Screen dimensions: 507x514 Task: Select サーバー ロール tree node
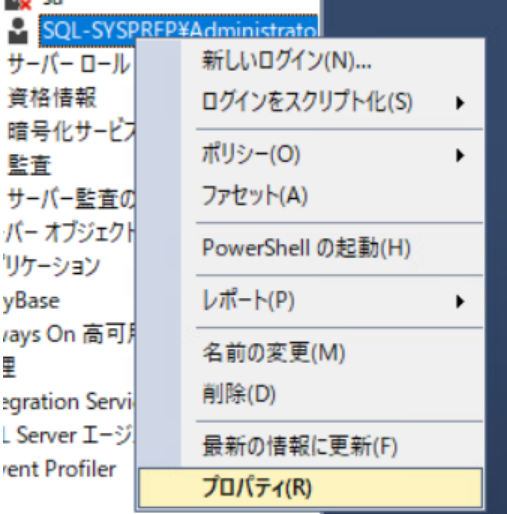click(68, 64)
